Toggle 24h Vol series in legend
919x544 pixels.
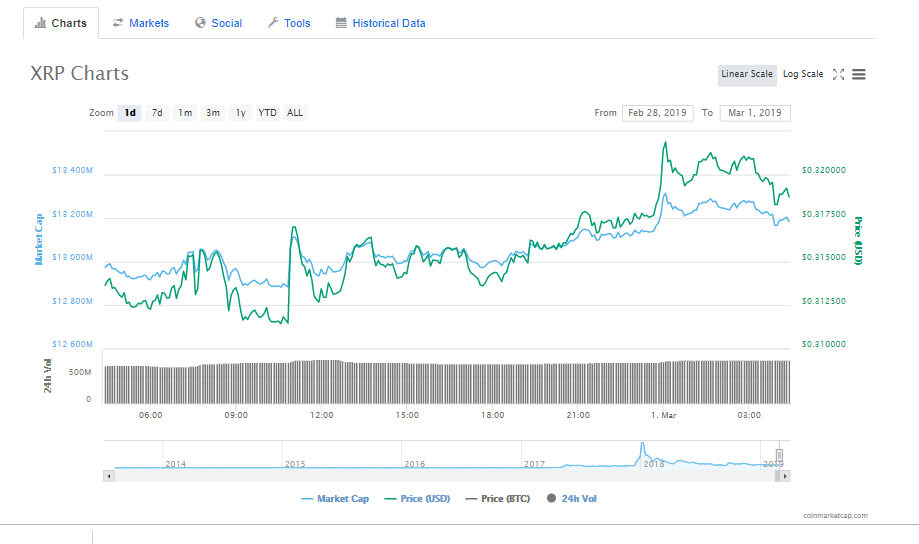point(571,499)
